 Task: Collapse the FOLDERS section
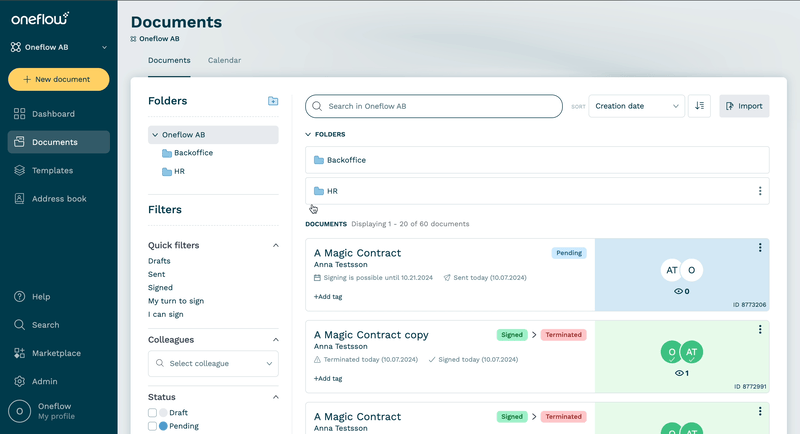308,135
